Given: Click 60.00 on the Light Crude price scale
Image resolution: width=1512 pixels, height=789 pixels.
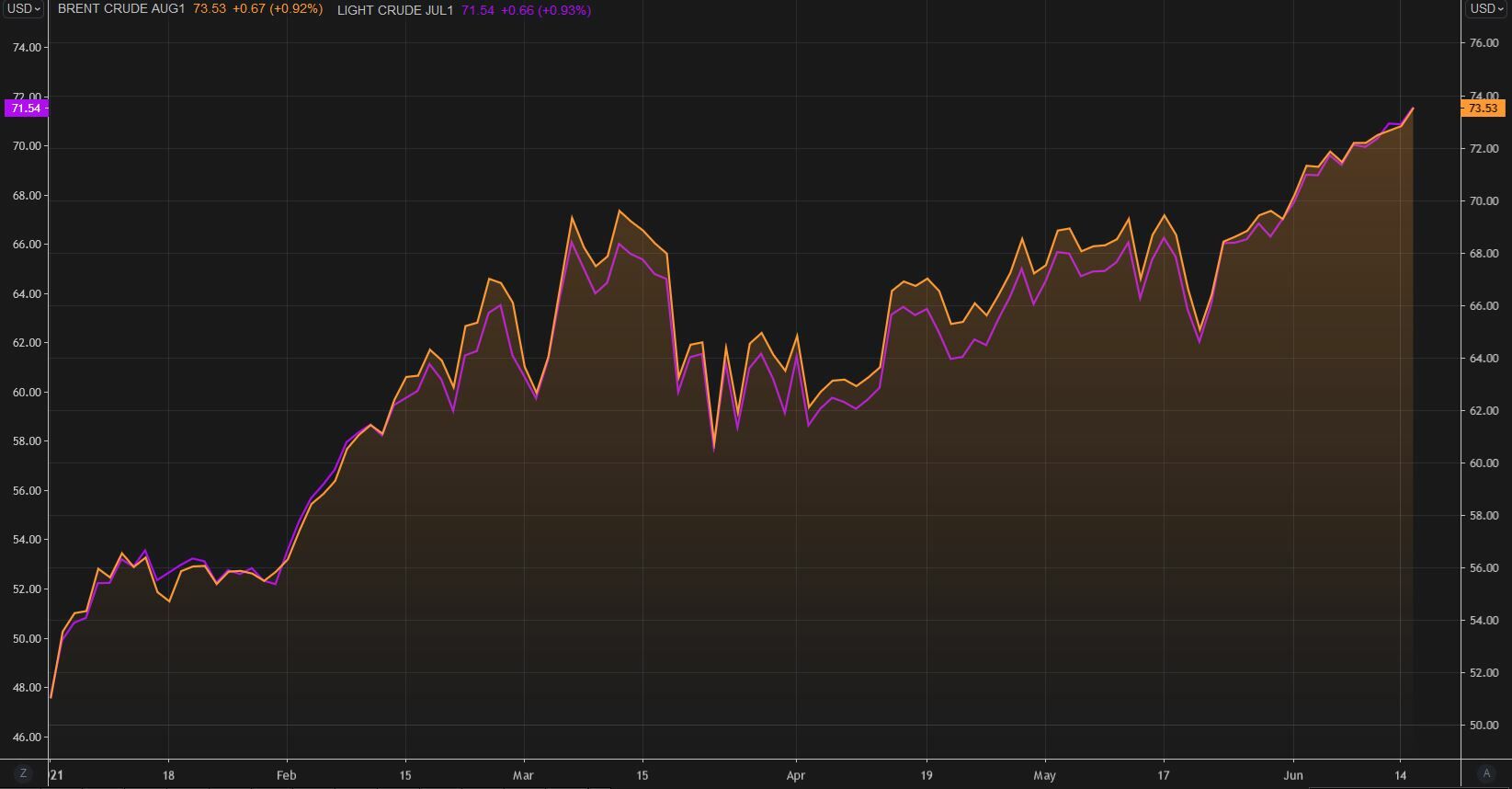Looking at the screenshot, I should (27, 392).
